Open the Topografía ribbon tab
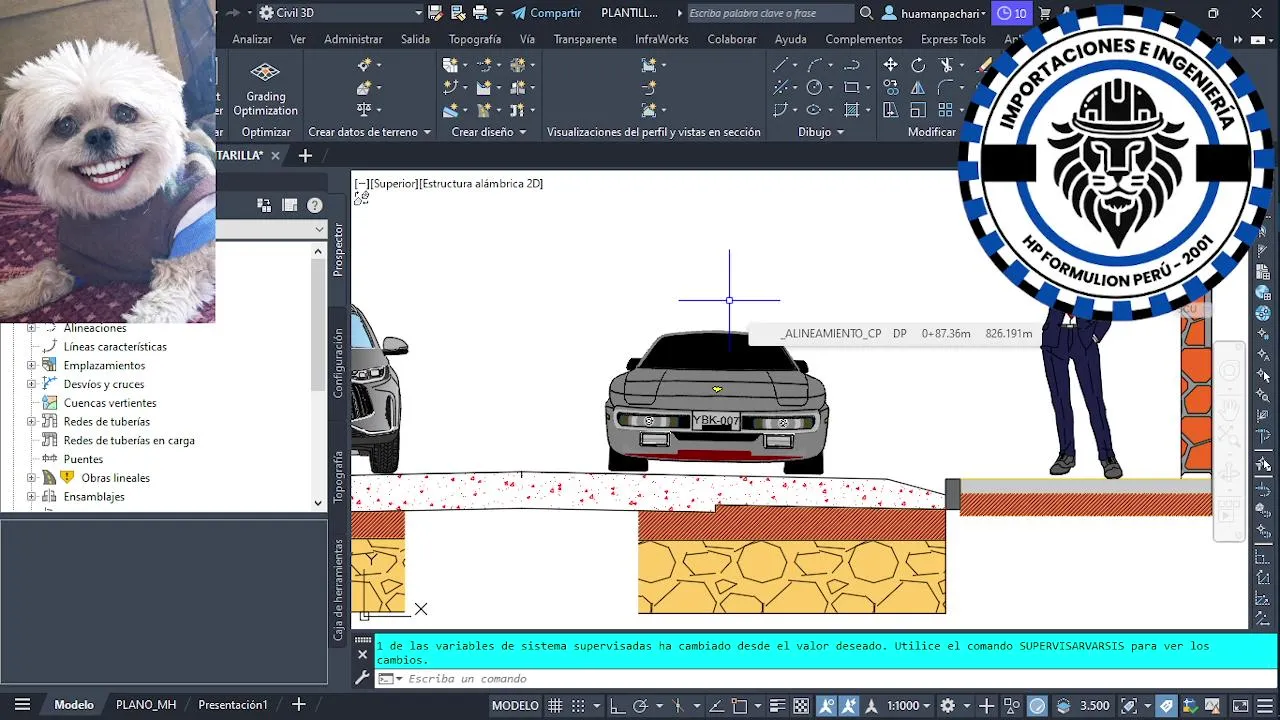The width and height of the screenshot is (1280, 720). click(475, 39)
